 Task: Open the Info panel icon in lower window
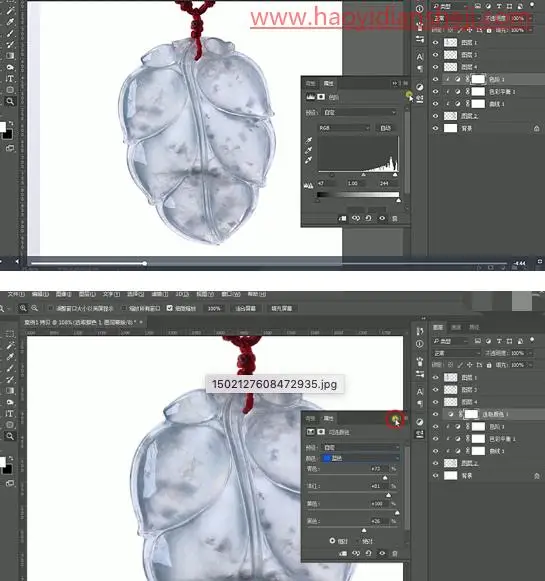pos(420,344)
